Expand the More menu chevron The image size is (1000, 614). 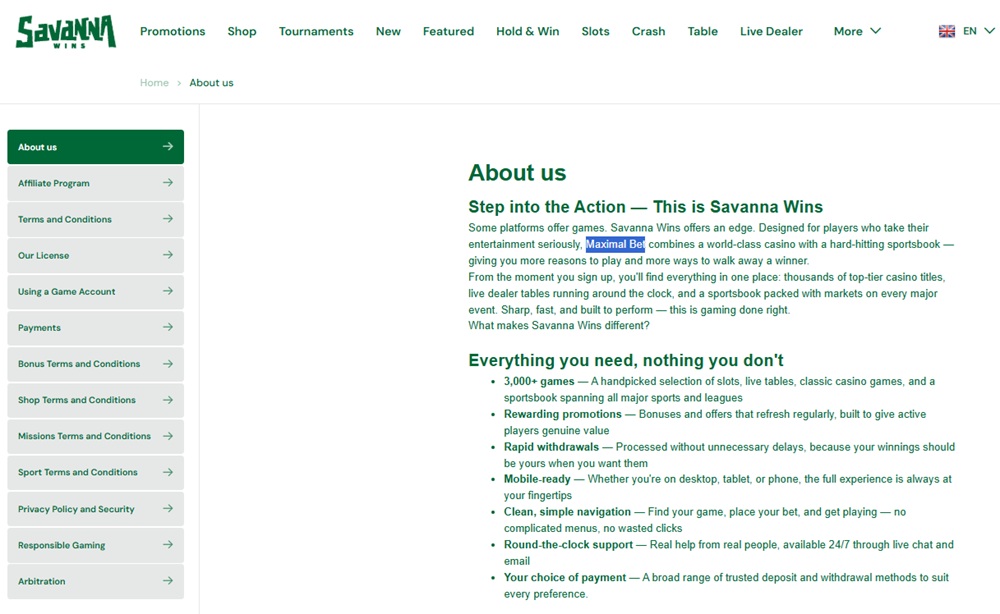pos(876,31)
